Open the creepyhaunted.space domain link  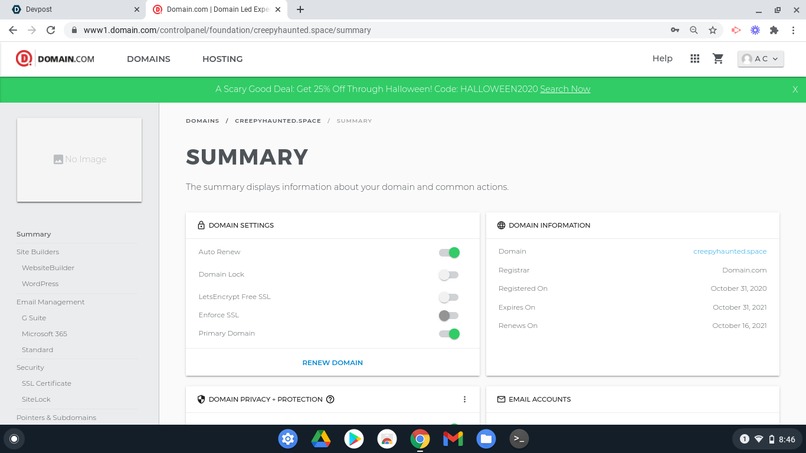coord(729,251)
